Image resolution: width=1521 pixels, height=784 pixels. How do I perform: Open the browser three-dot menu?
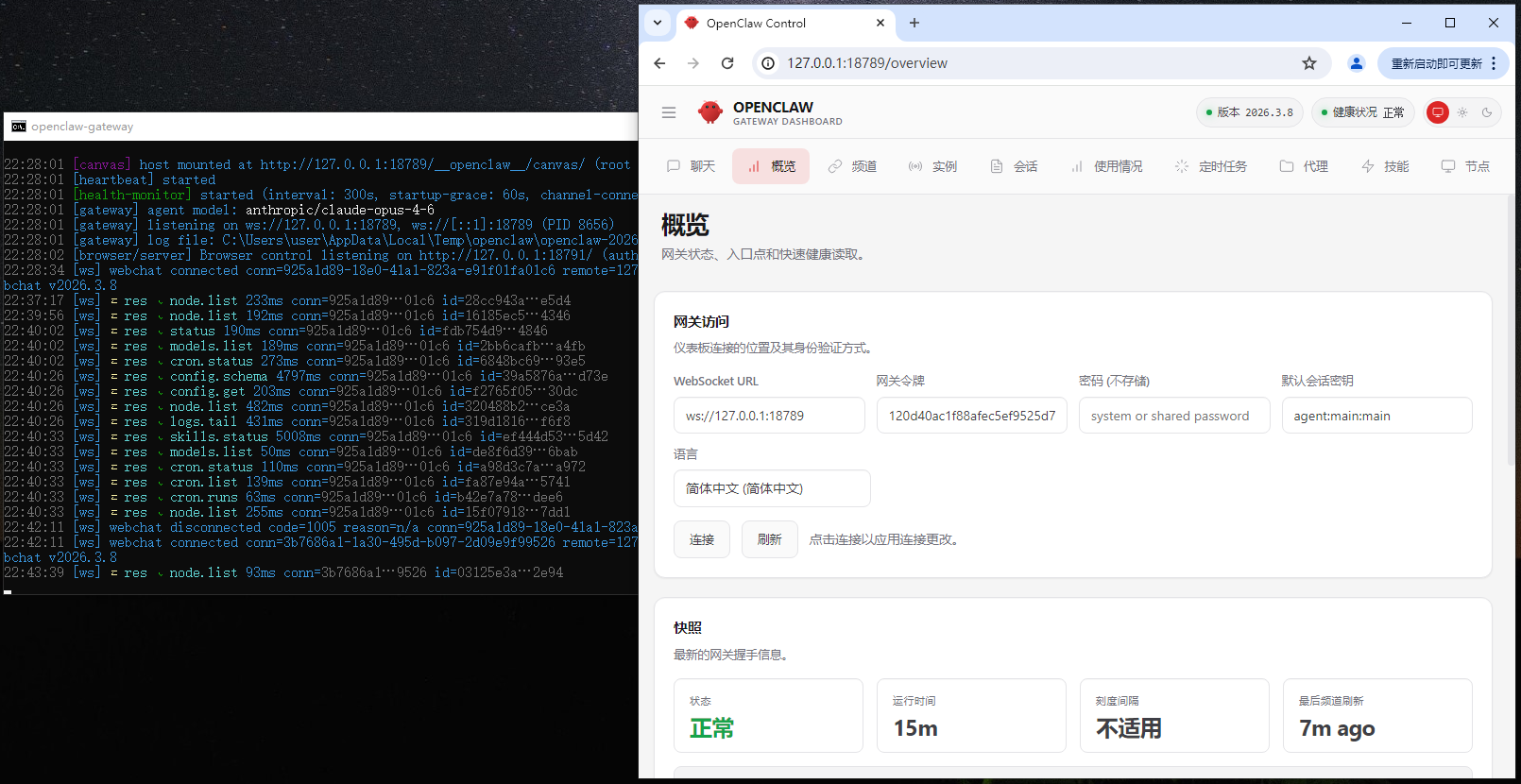point(1494,63)
